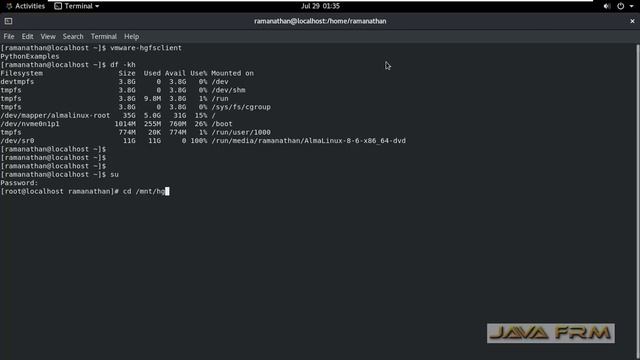The width and height of the screenshot is (640, 360).
Task: Click the 100% use value
Action: [198, 141]
